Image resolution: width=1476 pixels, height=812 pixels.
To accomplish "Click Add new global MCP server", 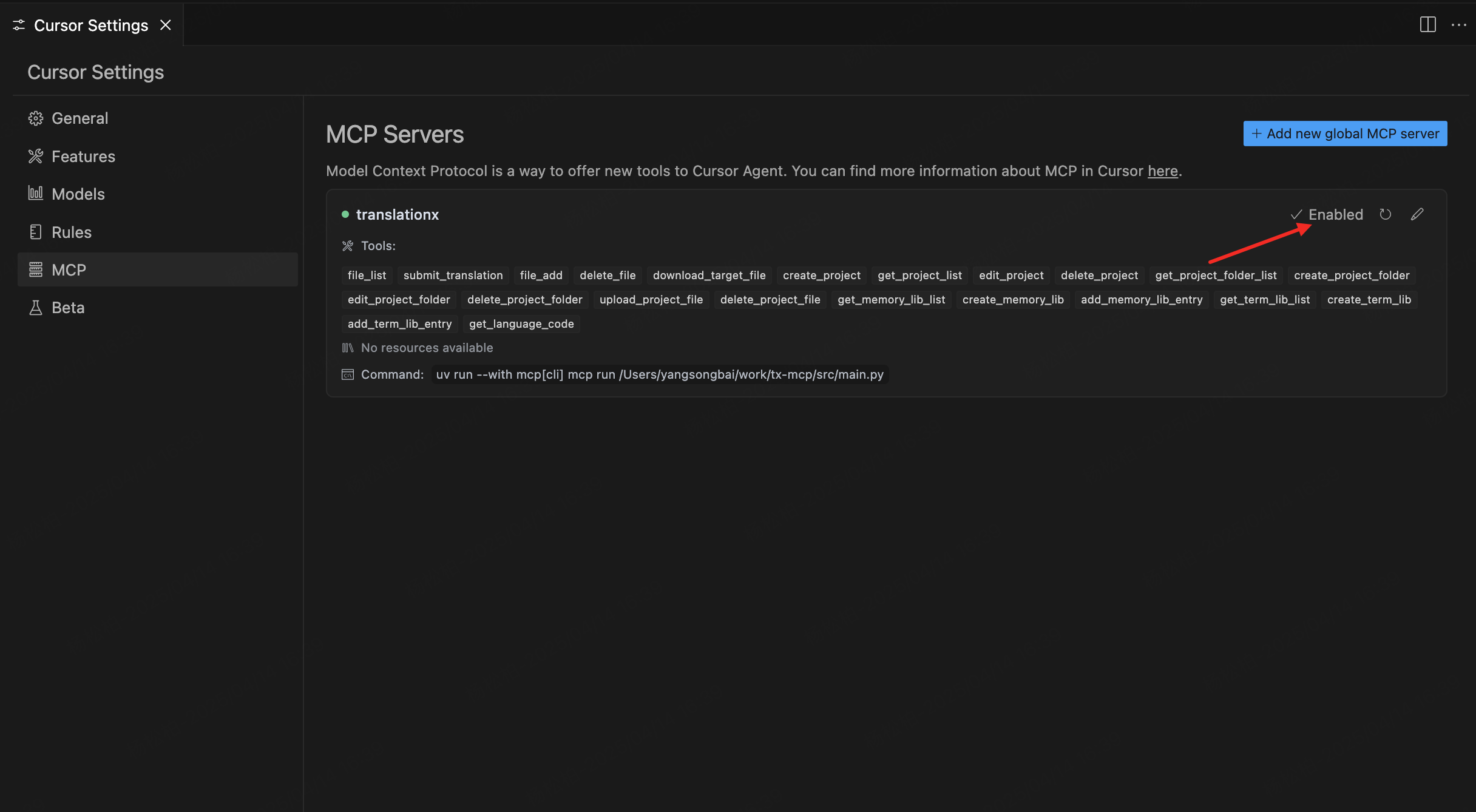I will pos(1345,134).
